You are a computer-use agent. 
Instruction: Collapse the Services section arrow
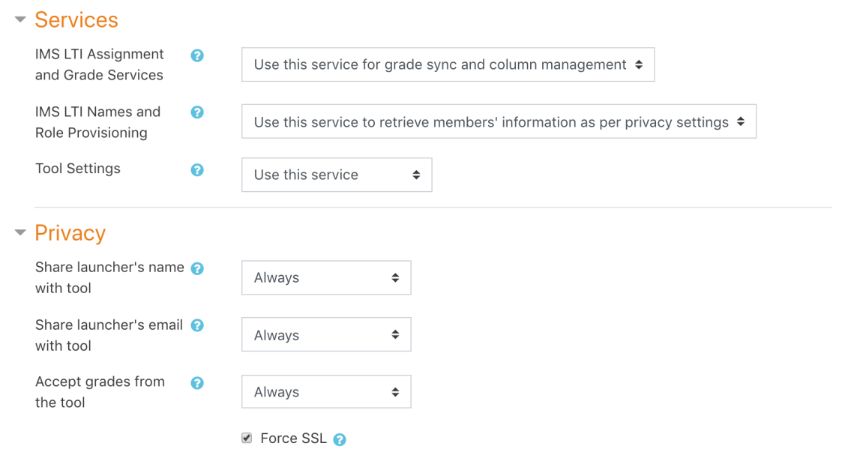pos(20,20)
